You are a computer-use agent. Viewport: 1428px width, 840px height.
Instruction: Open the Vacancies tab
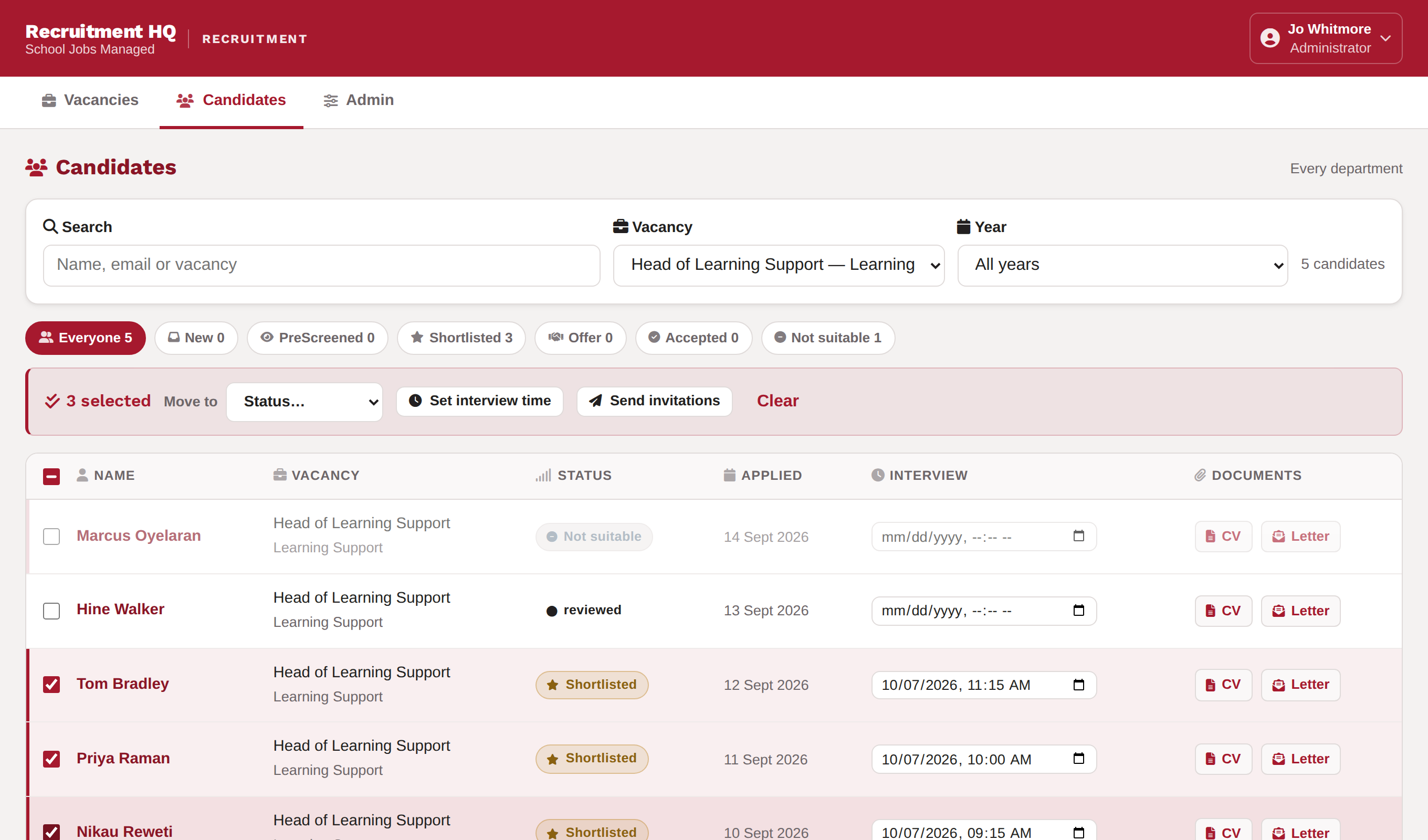90,100
